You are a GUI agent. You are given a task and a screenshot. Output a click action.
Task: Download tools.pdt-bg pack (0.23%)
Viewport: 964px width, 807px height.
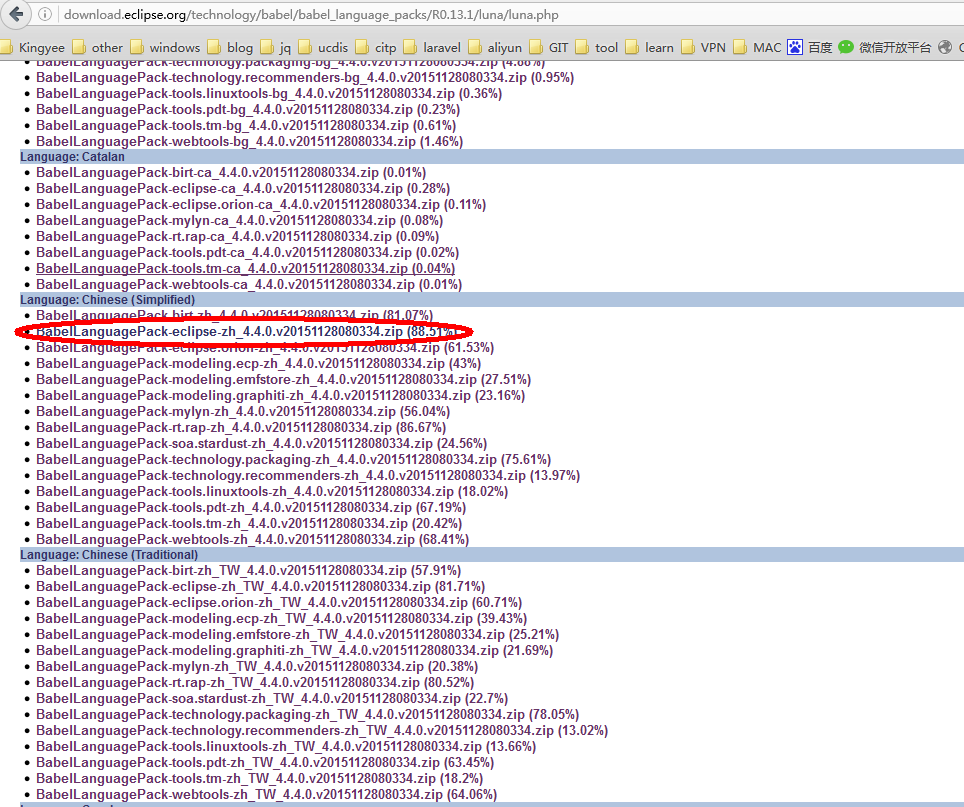[x=248, y=109]
